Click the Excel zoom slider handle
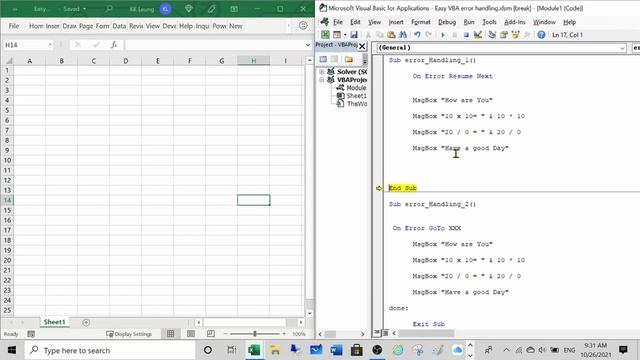This screenshot has height=360, width=640. (x=255, y=334)
